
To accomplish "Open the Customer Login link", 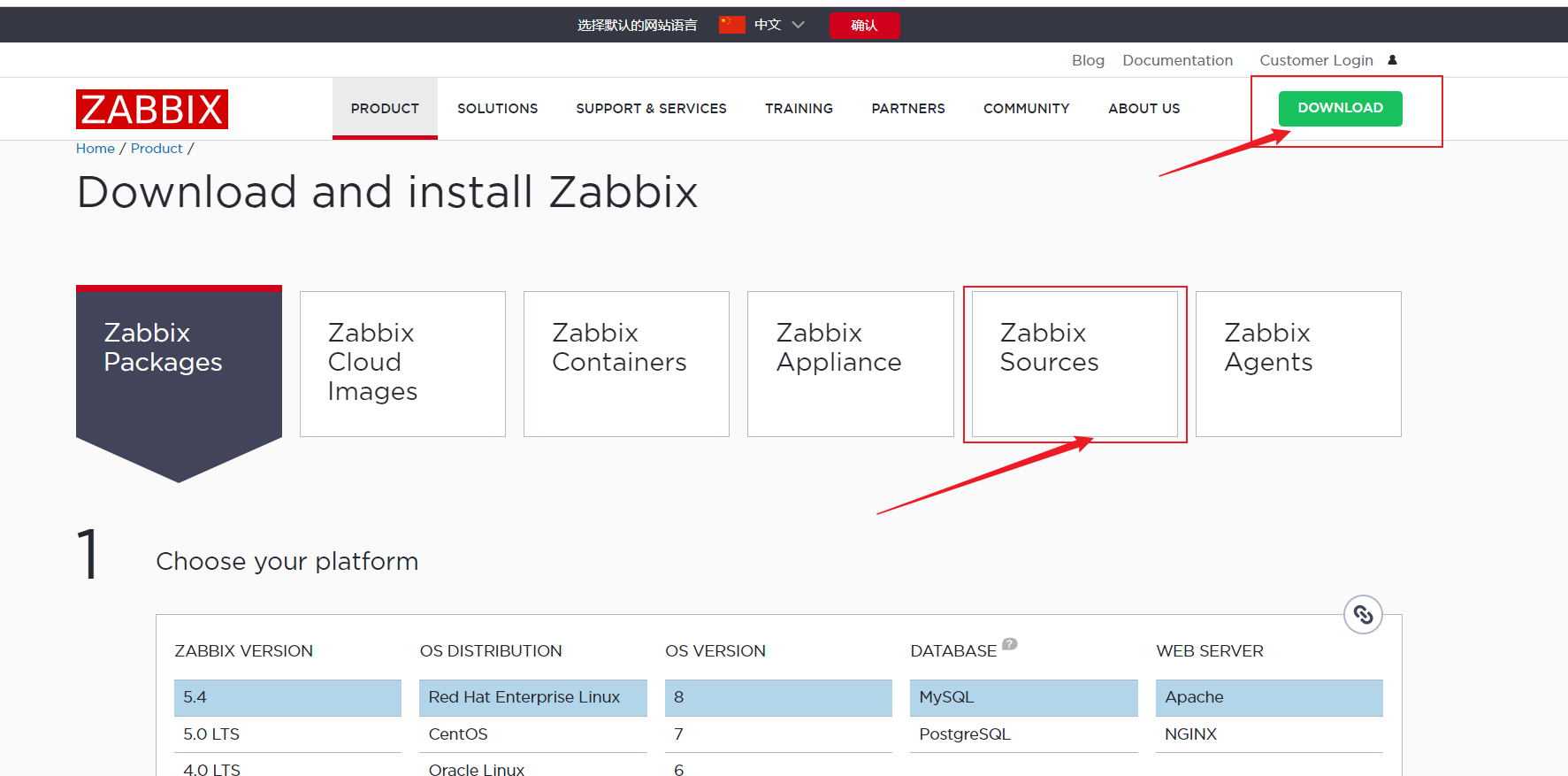I will point(1316,60).
